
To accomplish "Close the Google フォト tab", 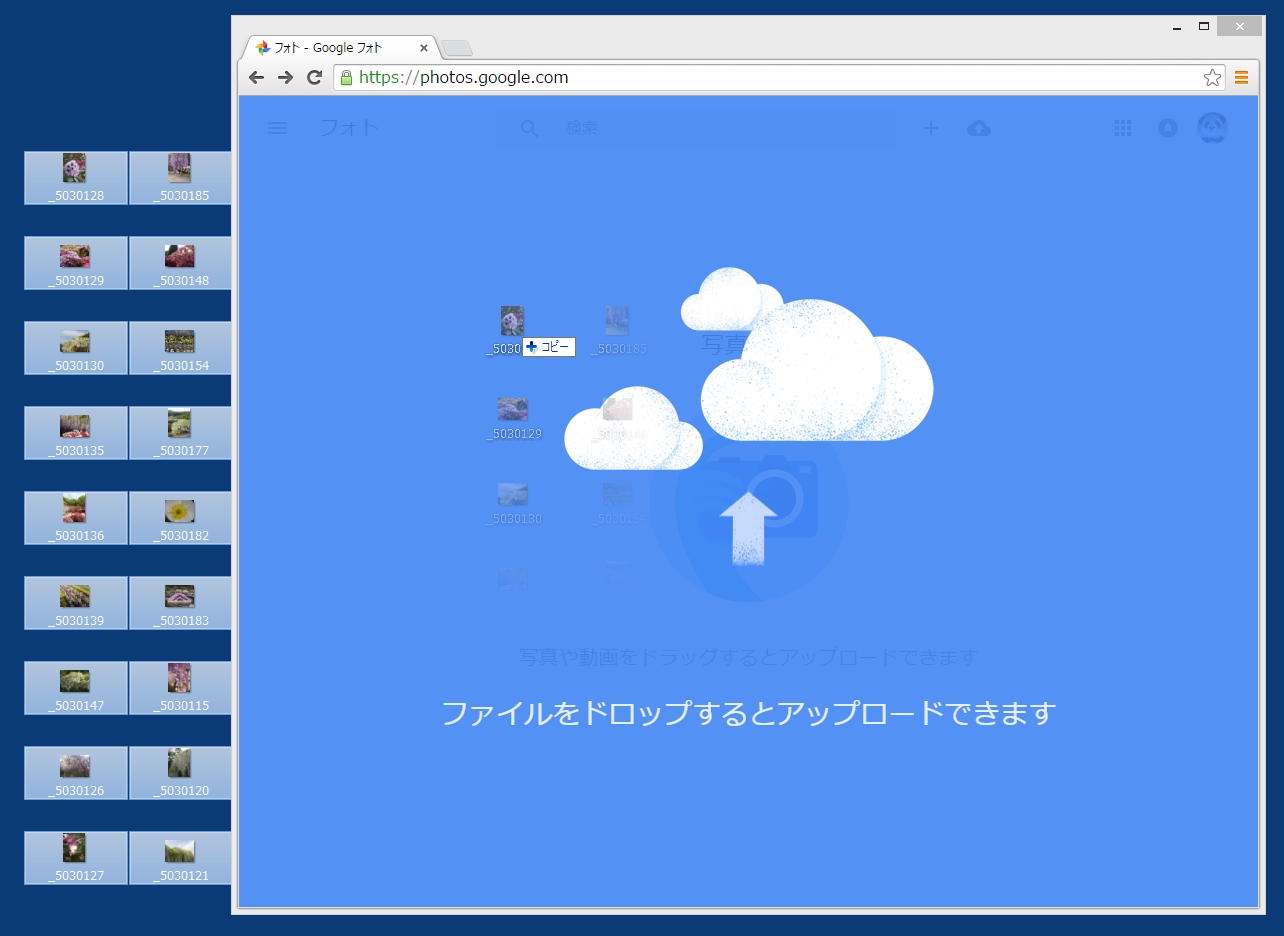I will [424, 48].
